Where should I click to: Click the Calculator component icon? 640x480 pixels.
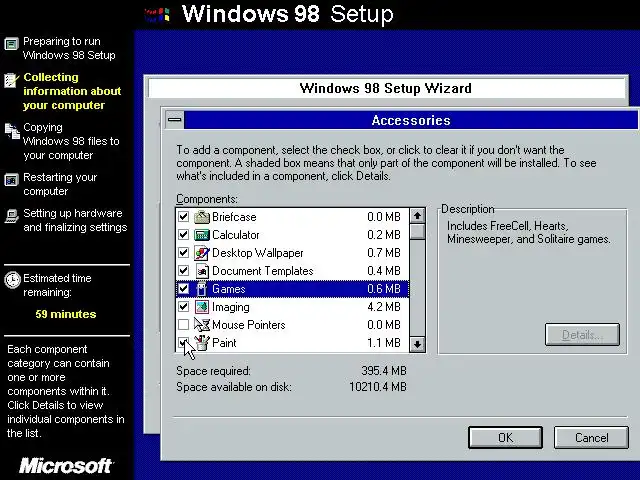click(x=202, y=235)
